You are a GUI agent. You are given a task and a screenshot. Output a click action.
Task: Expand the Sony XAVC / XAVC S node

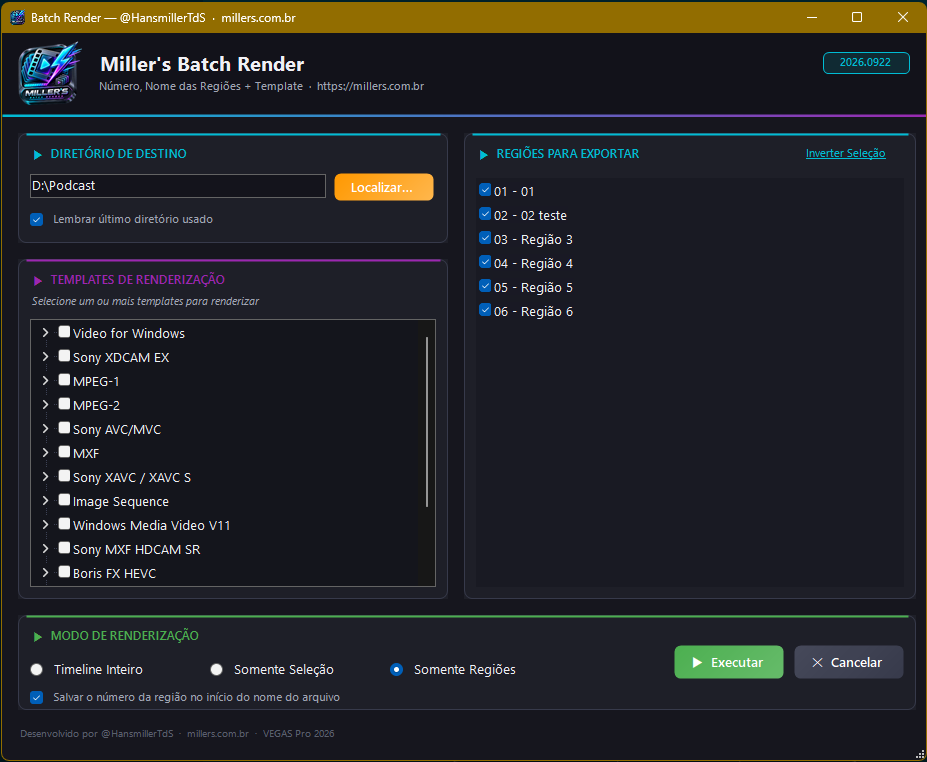[x=46, y=476]
